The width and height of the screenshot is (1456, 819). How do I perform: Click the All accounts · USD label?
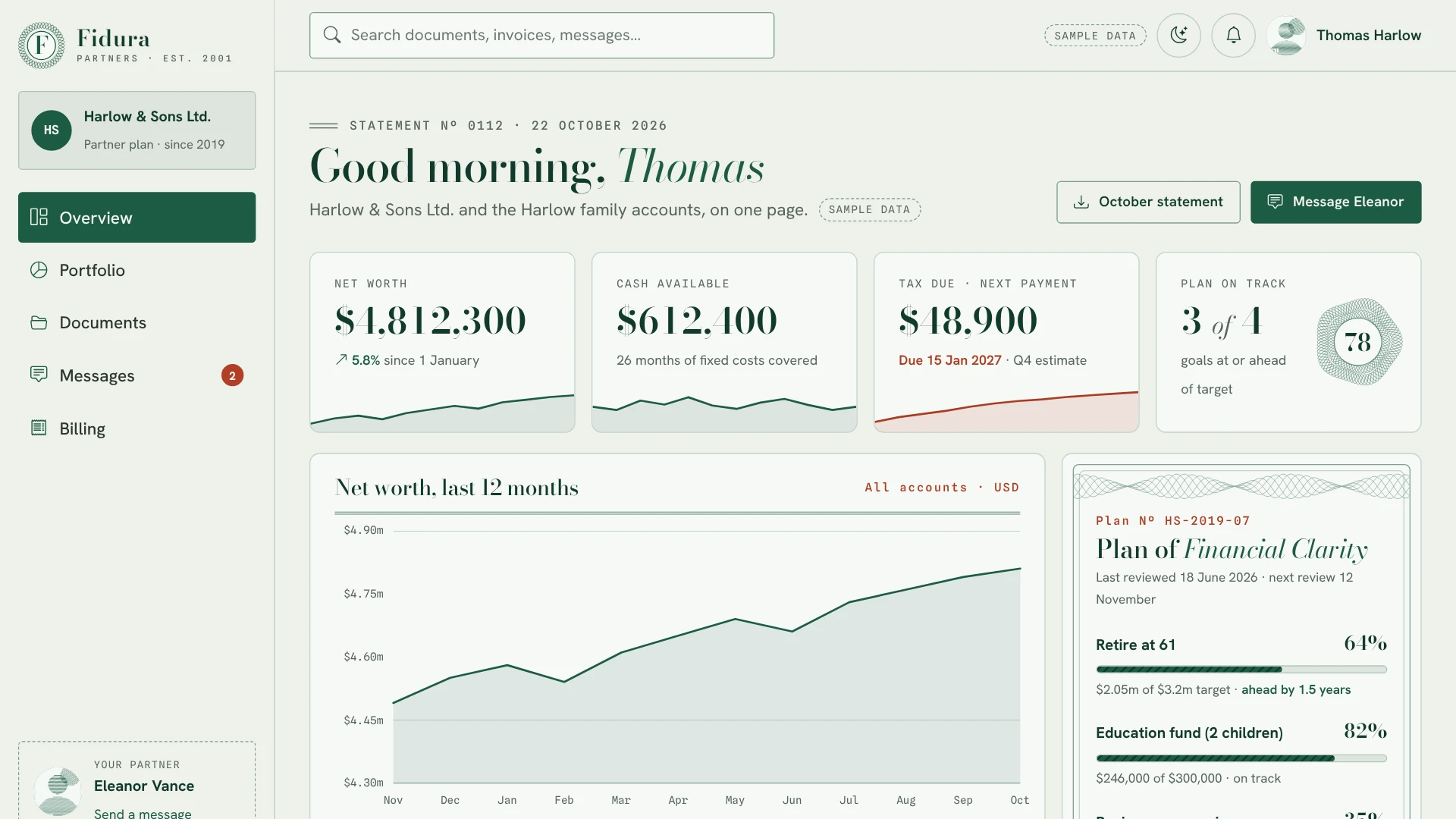pos(942,488)
